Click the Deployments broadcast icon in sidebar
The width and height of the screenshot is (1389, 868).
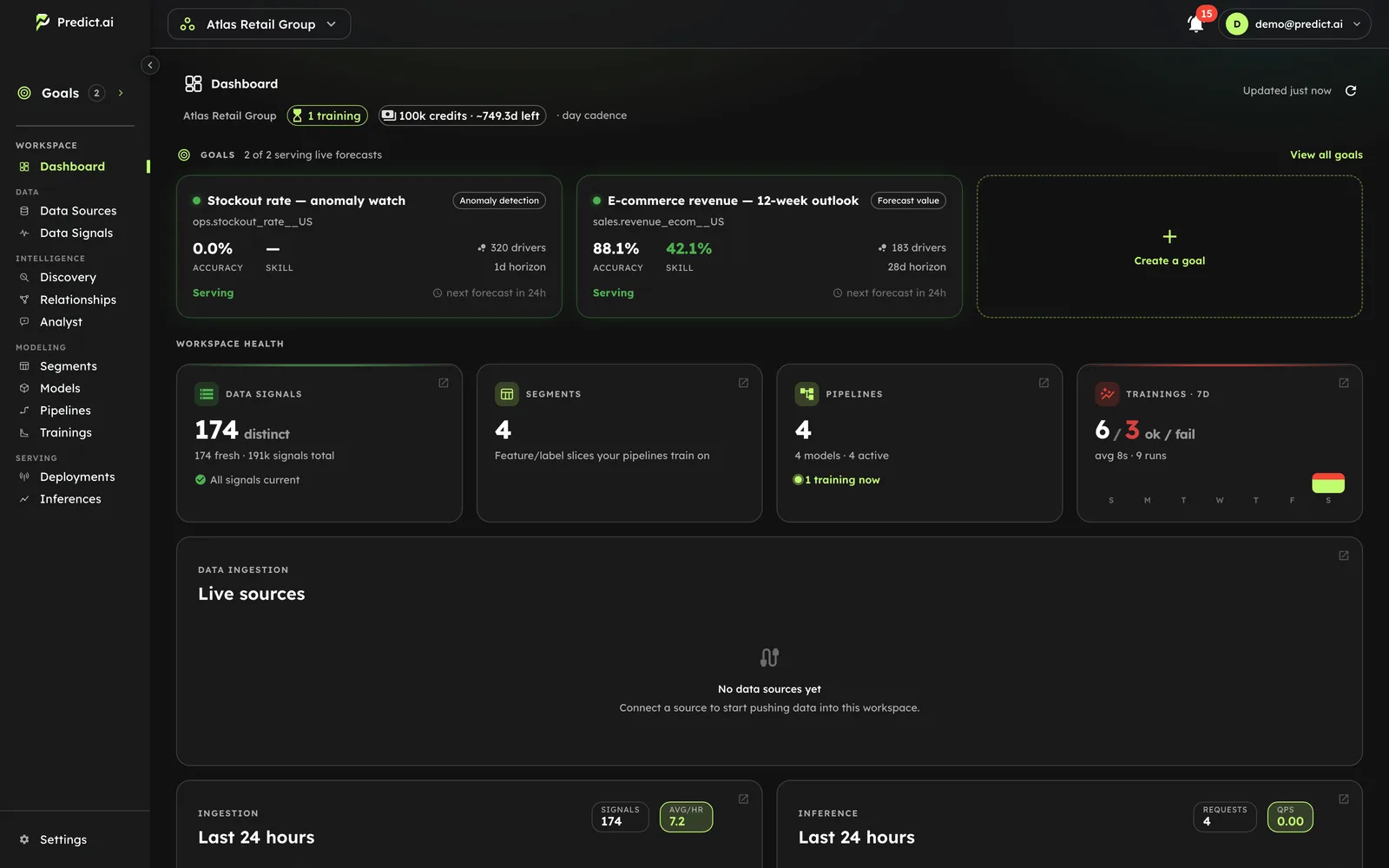tap(24, 477)
